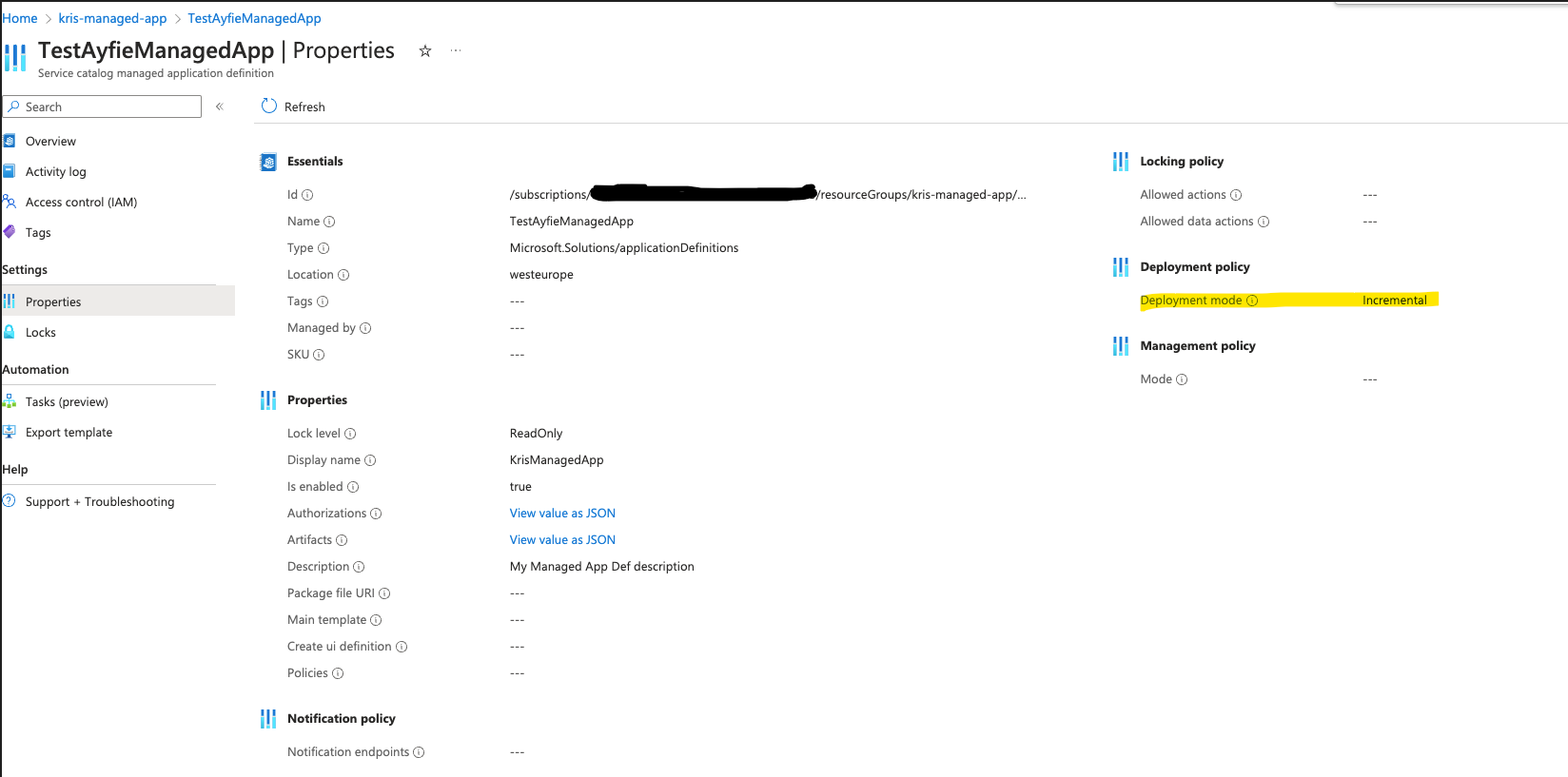This screenshot has width=1568, height=777.
Task: Click info icon next to Notification endpoints
Action: click(x=419, y=752)
